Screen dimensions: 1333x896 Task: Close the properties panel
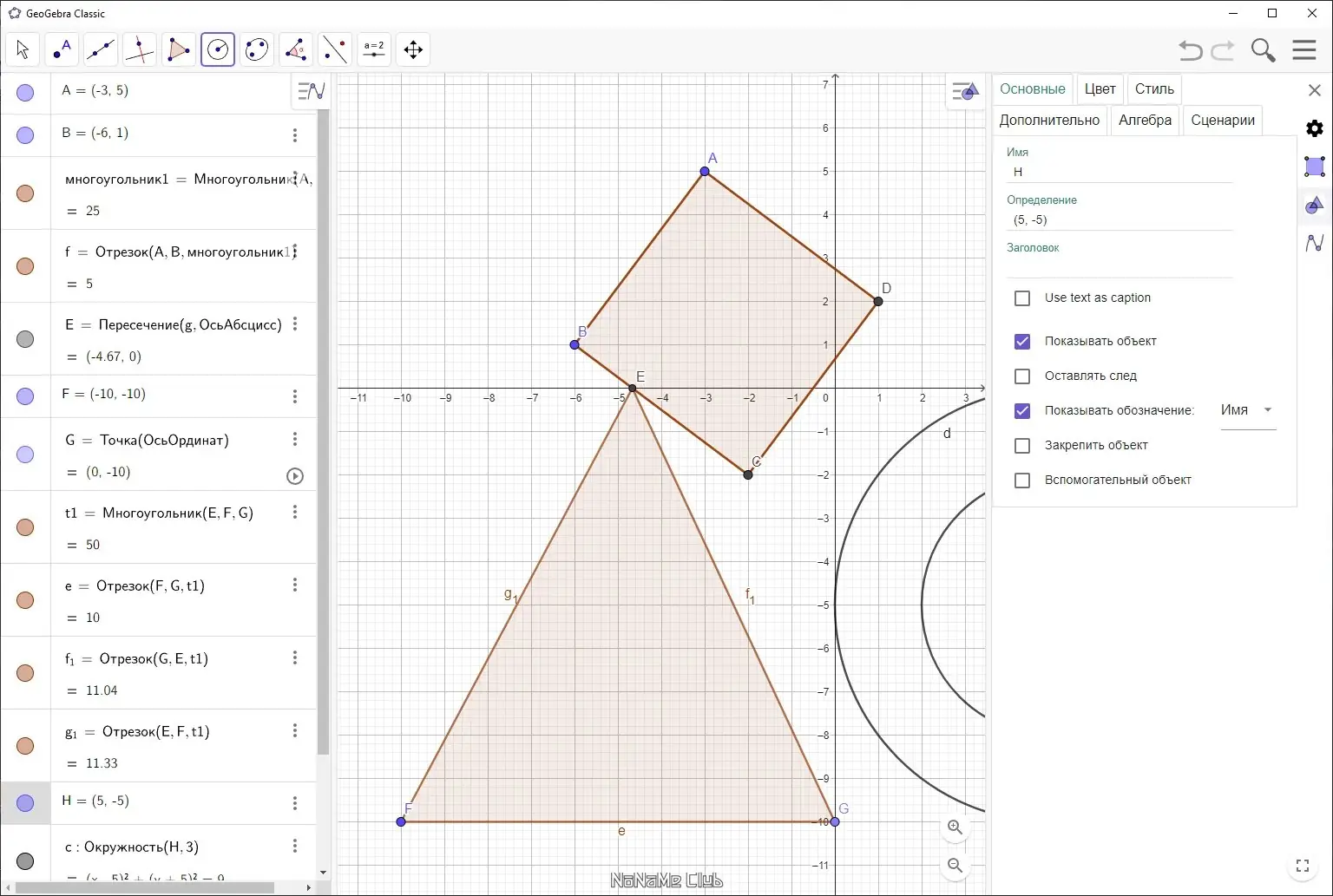tap(1315, 90)
